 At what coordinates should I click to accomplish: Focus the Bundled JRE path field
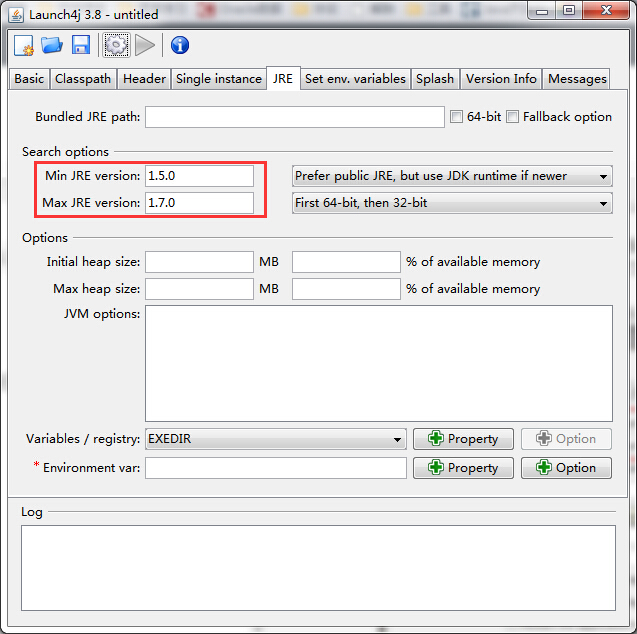tap(295, 117)
